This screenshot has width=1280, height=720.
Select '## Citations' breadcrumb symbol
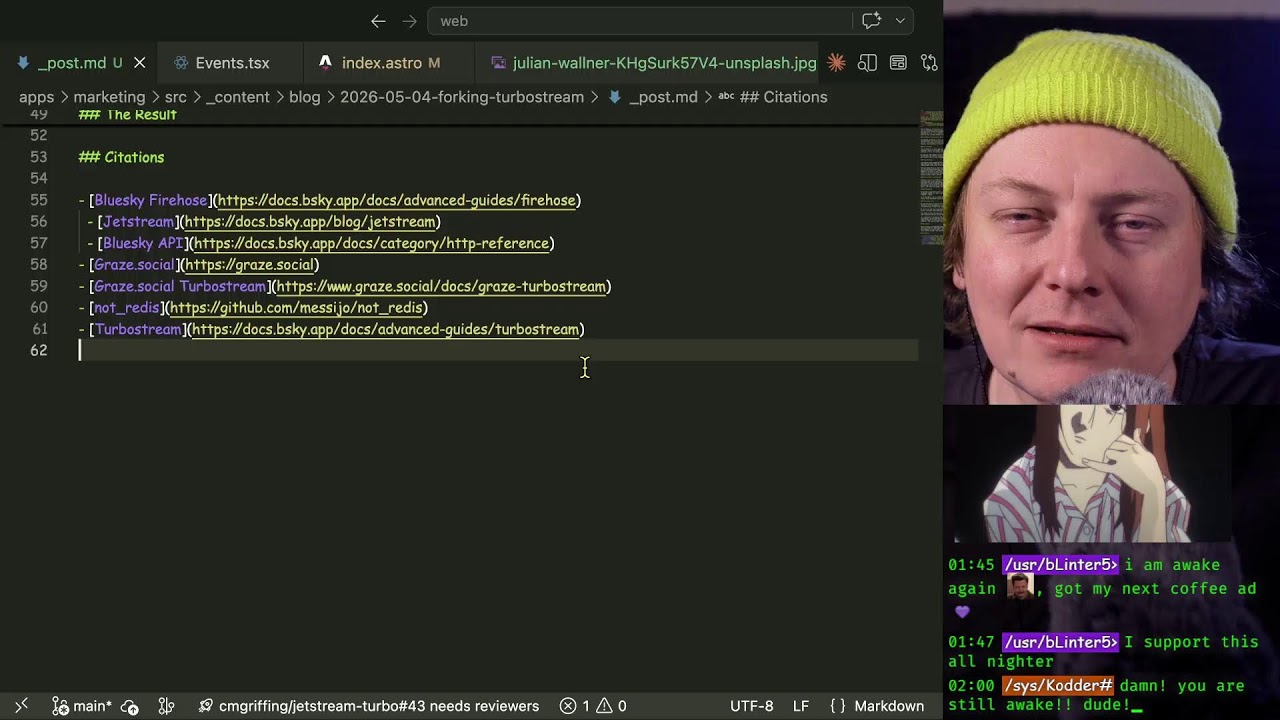(783, 97)
